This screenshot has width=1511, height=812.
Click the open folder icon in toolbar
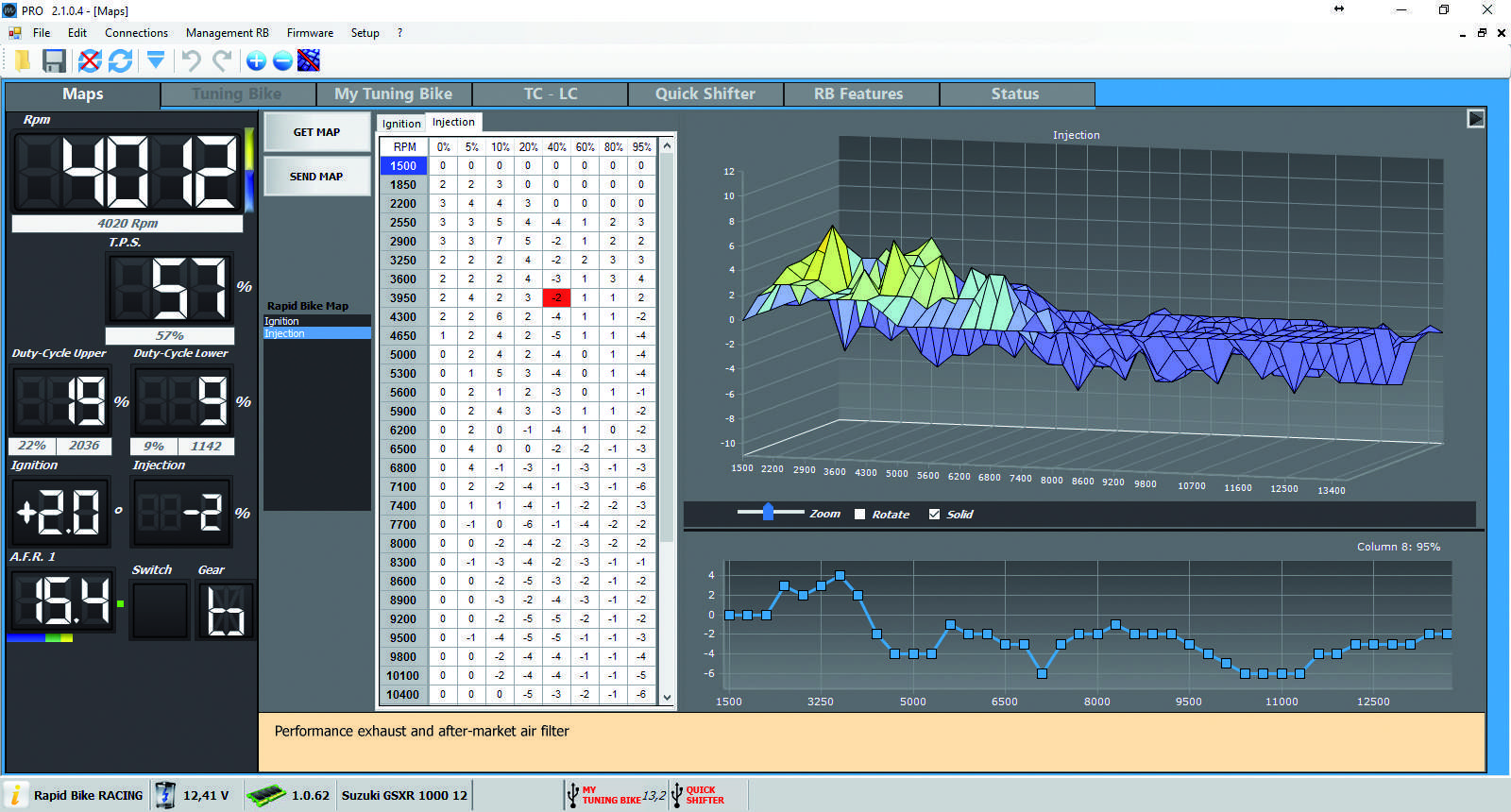click(22, 61)
